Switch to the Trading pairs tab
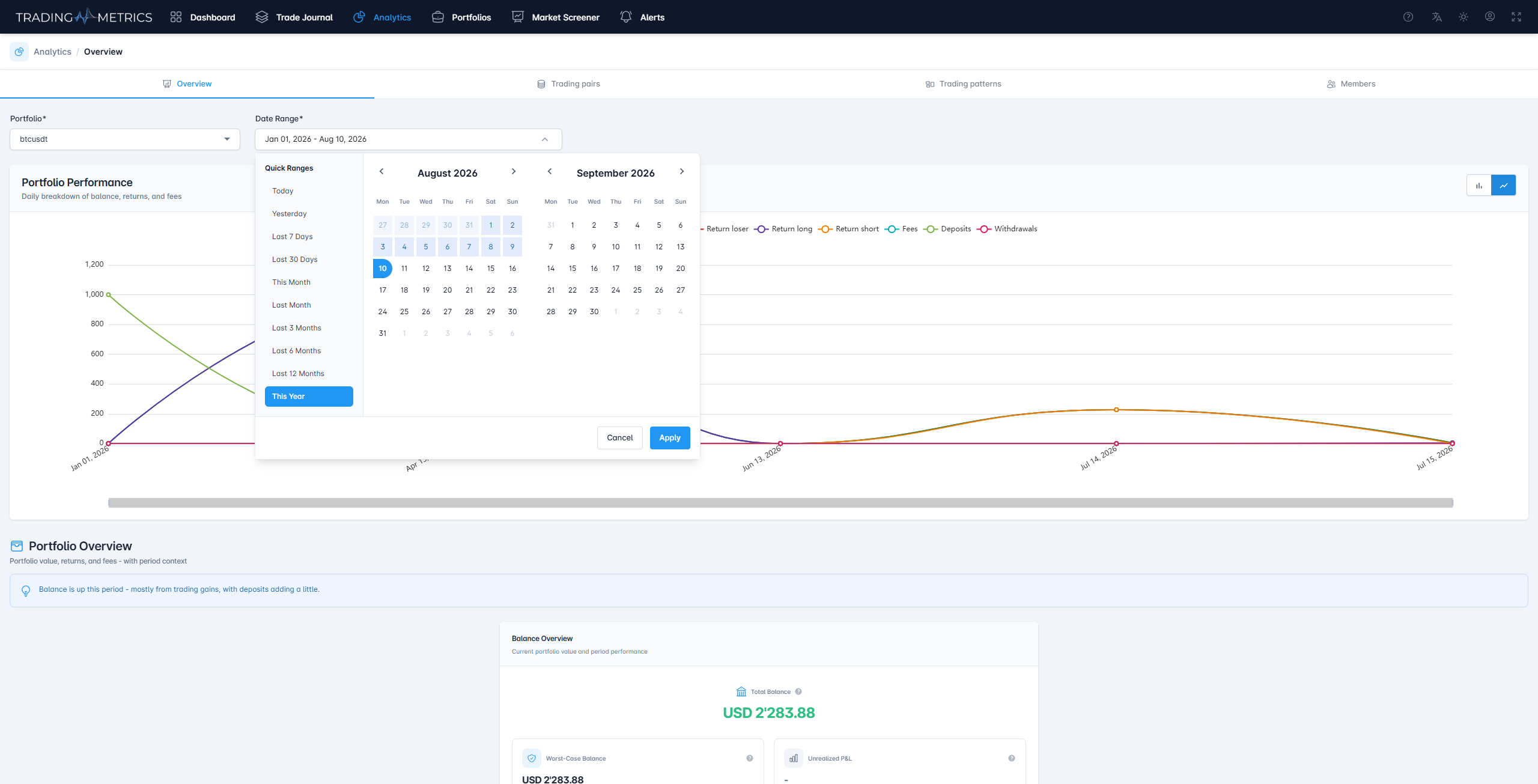This screenshot has width=1538, height=784. (x=568, y=84)
